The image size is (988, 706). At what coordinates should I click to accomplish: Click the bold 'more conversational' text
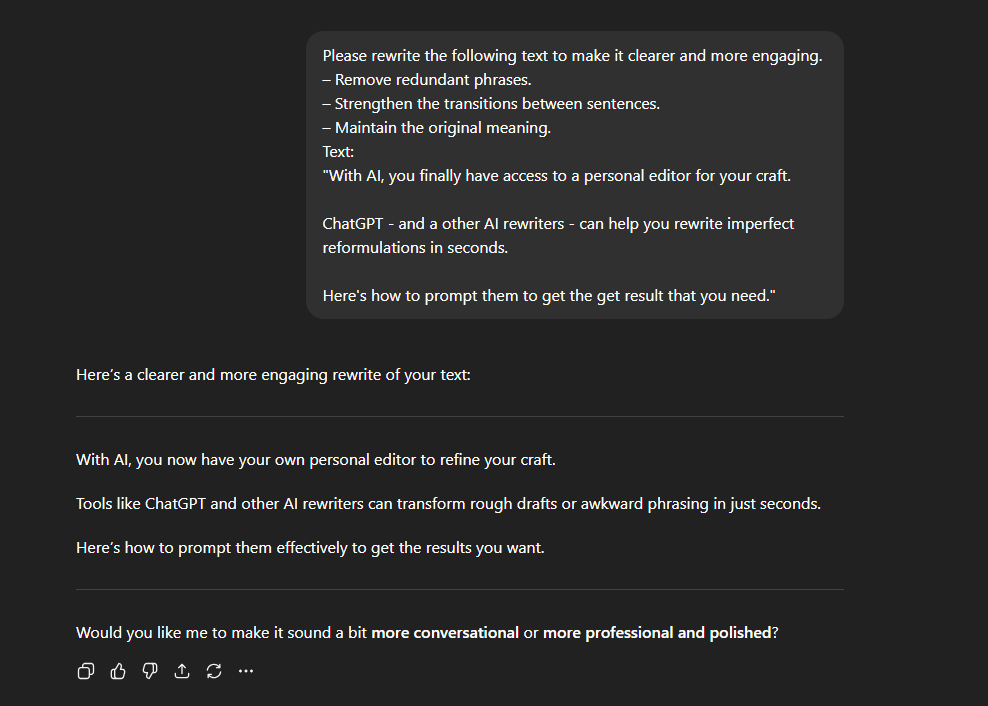[445, 633]
